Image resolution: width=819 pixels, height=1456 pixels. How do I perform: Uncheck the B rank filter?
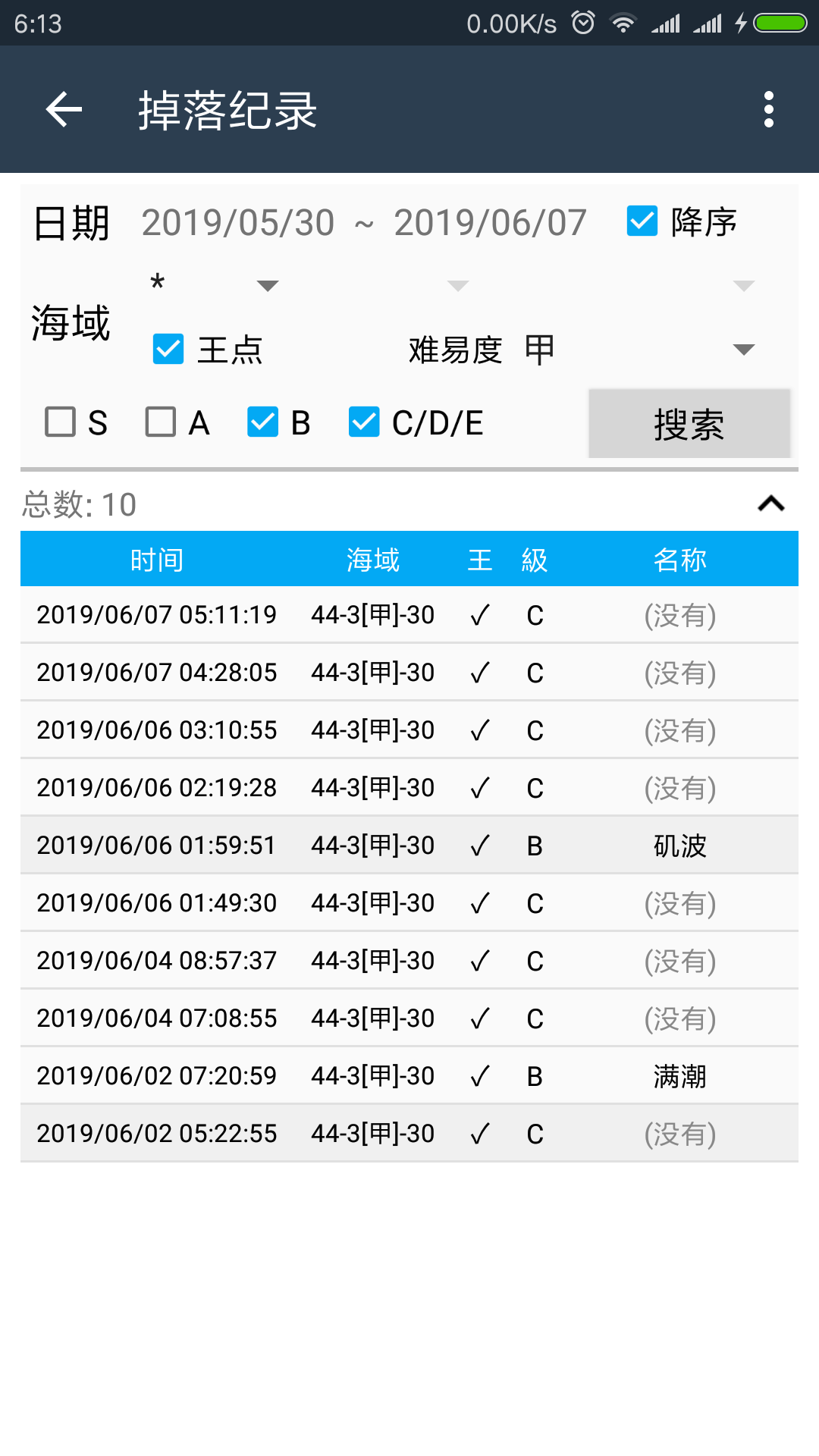262,422
